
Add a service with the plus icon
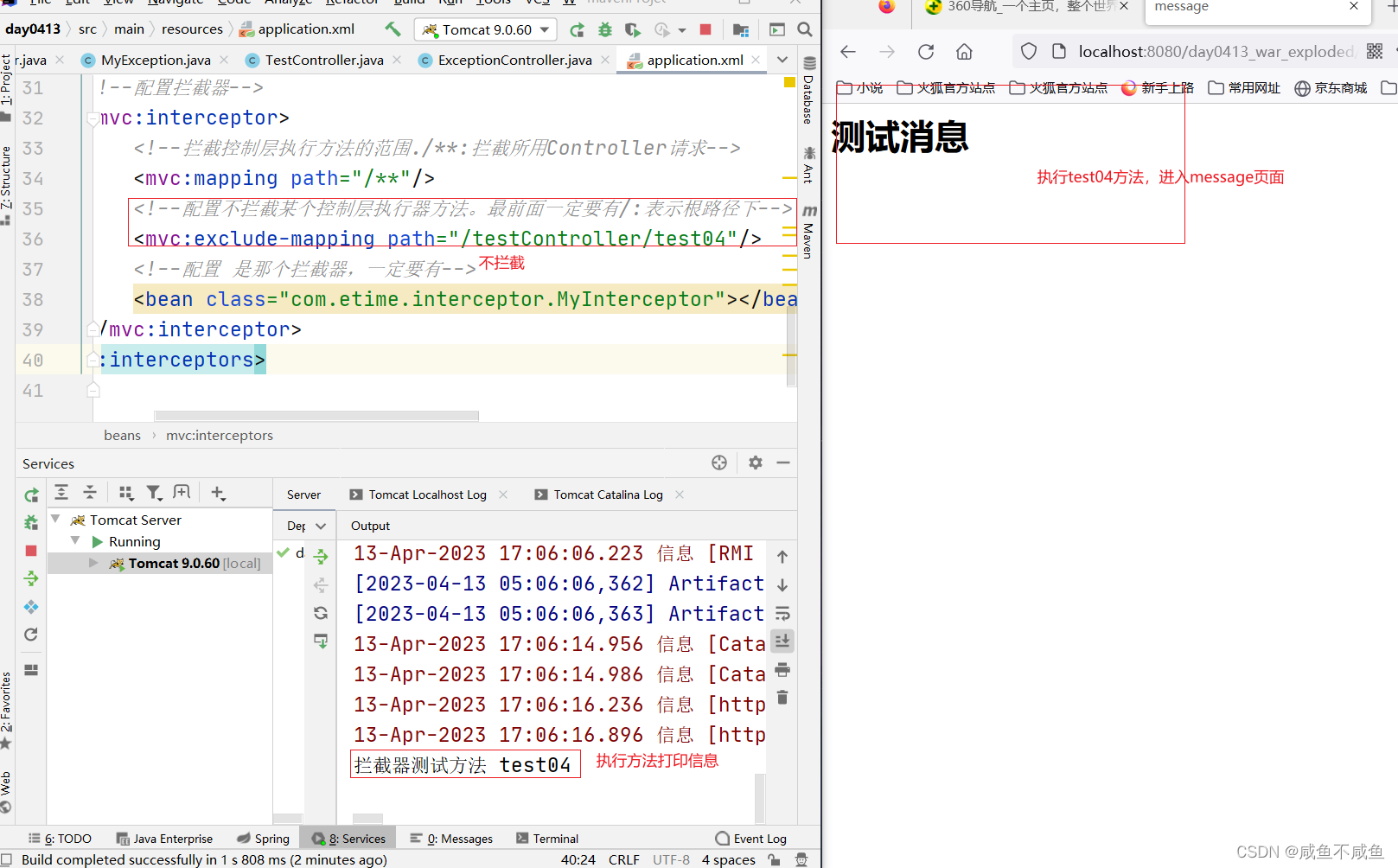coord(218,493)
